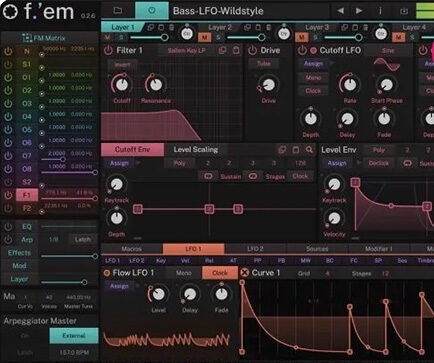Save the preset with the download icon

(x=404, y=11)
